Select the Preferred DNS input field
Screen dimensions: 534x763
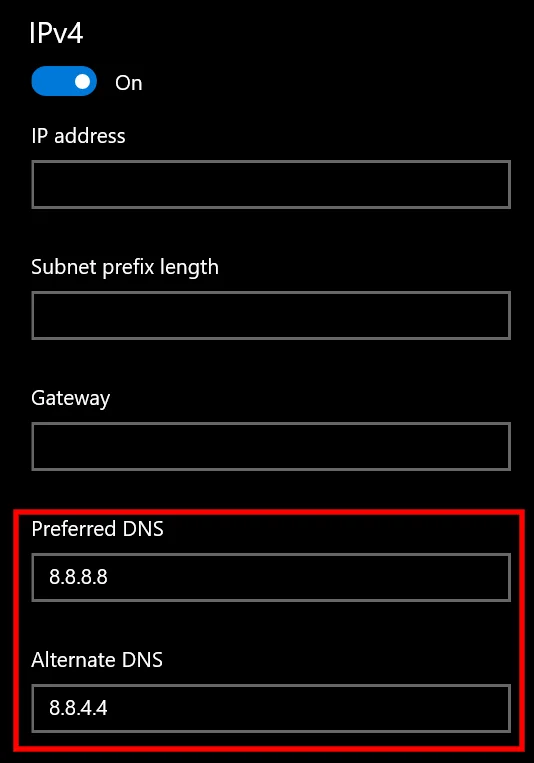(x=271, y=577)
